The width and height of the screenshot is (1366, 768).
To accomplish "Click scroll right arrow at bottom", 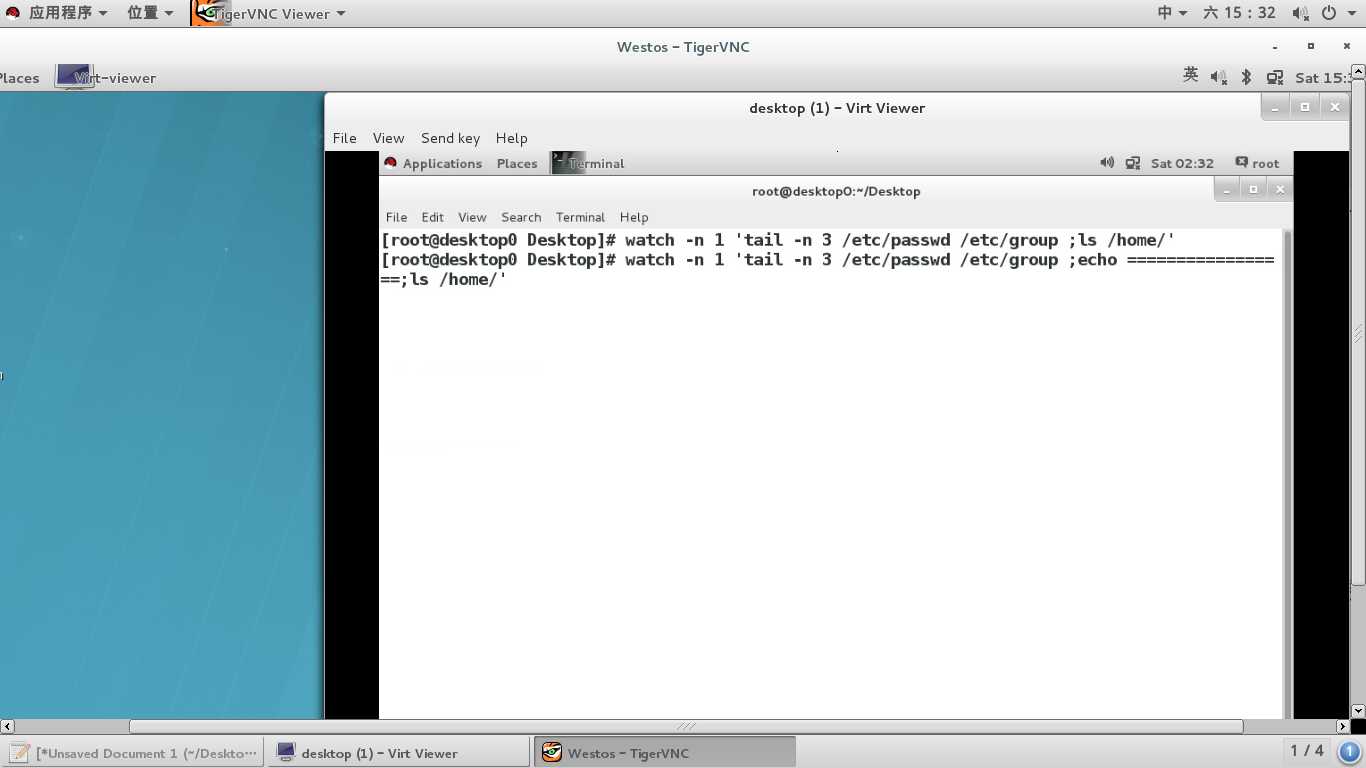I will point(1343,726).
